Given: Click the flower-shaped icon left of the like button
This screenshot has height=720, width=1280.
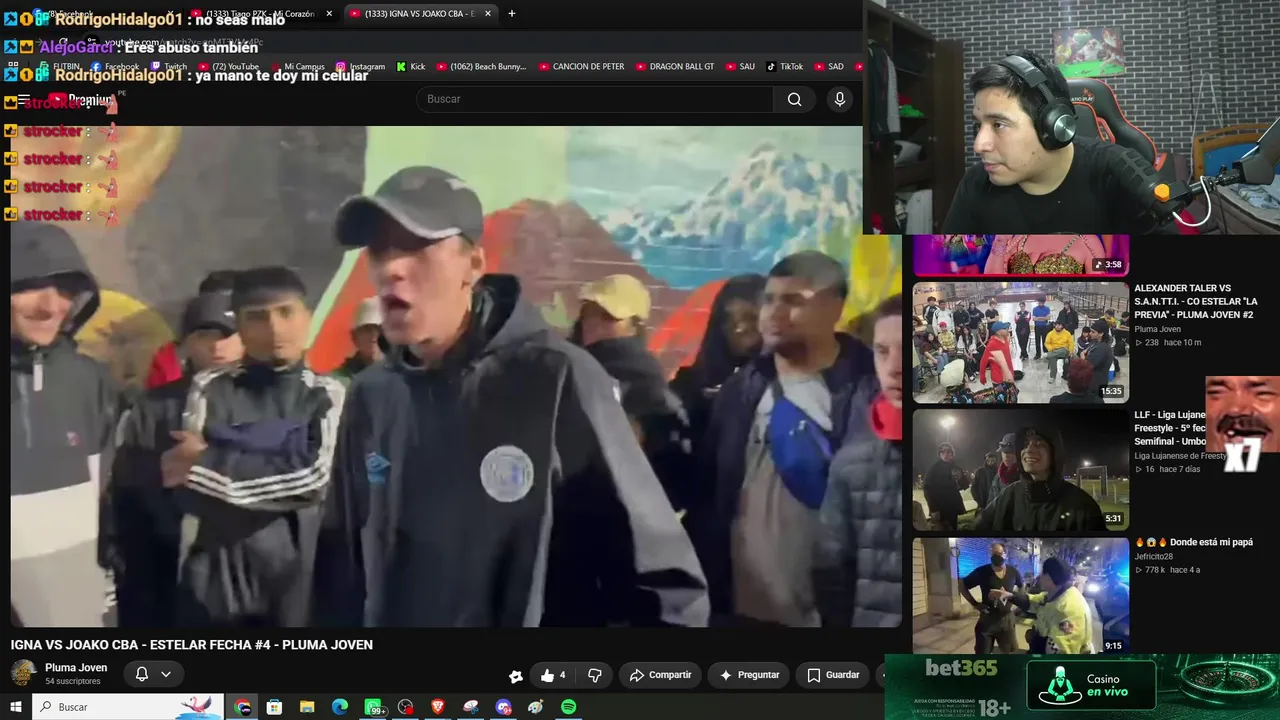Looking at the screenshot, I should (x=515, y=676).
